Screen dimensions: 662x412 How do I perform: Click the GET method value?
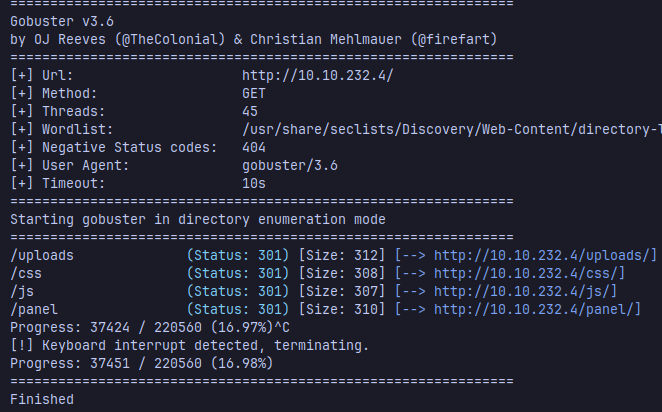point(254,93)
